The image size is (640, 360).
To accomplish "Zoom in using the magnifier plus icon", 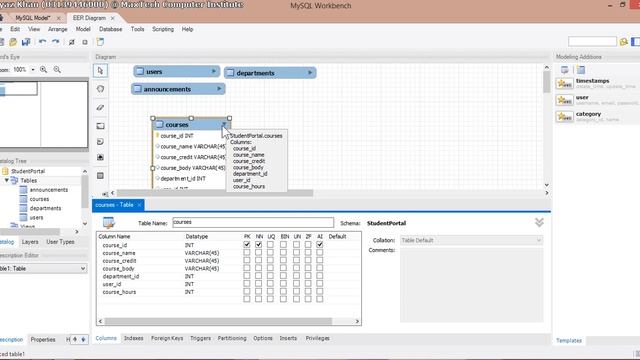I will [44, 70].
